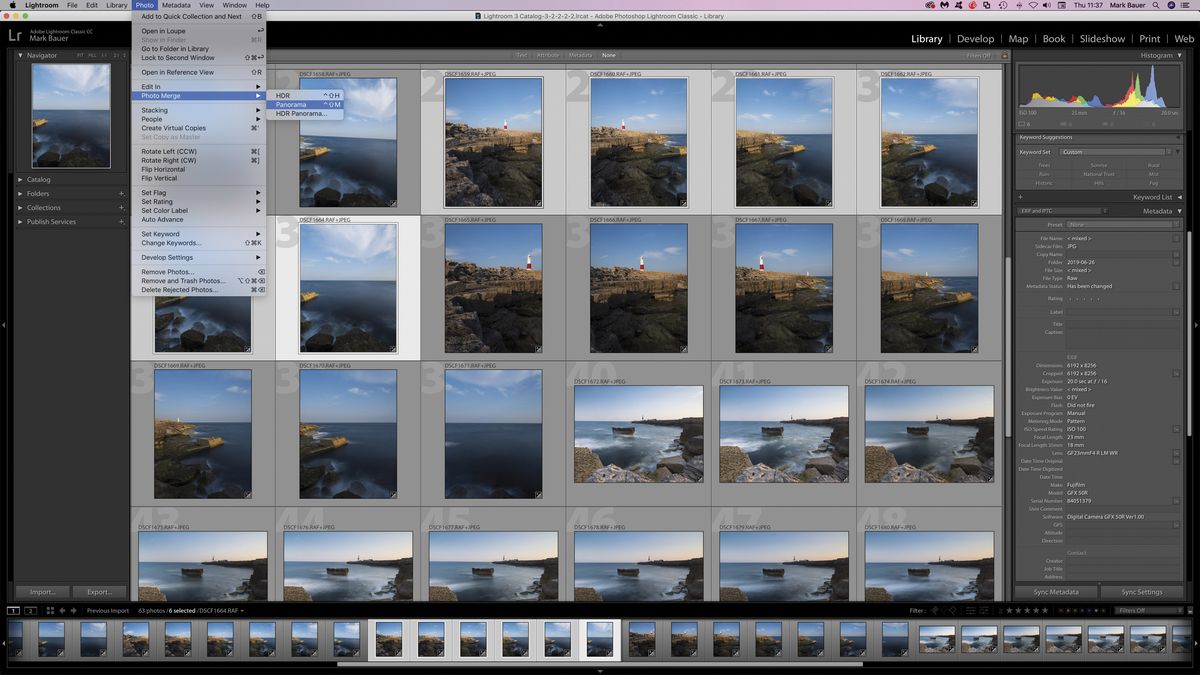Click the Lightroom Lr logo identity plate
Image resolution: width=1200 pixels, height=675 pixels.
click(x=14, y=36)
